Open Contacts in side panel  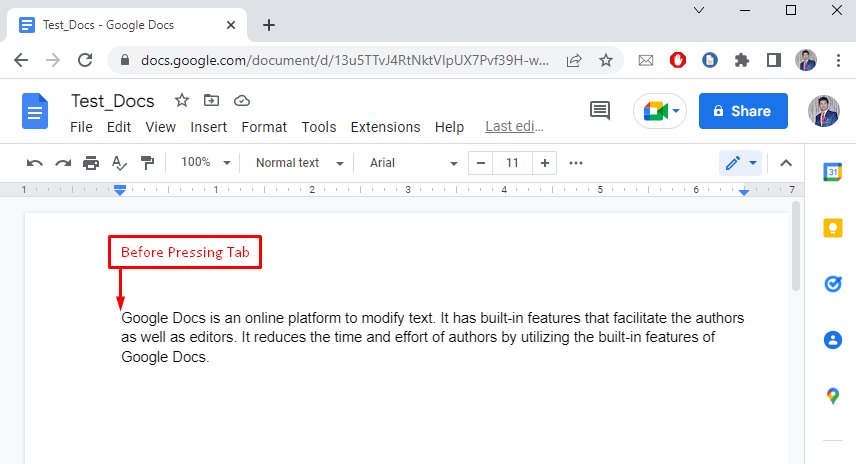[x=833, y=340]
